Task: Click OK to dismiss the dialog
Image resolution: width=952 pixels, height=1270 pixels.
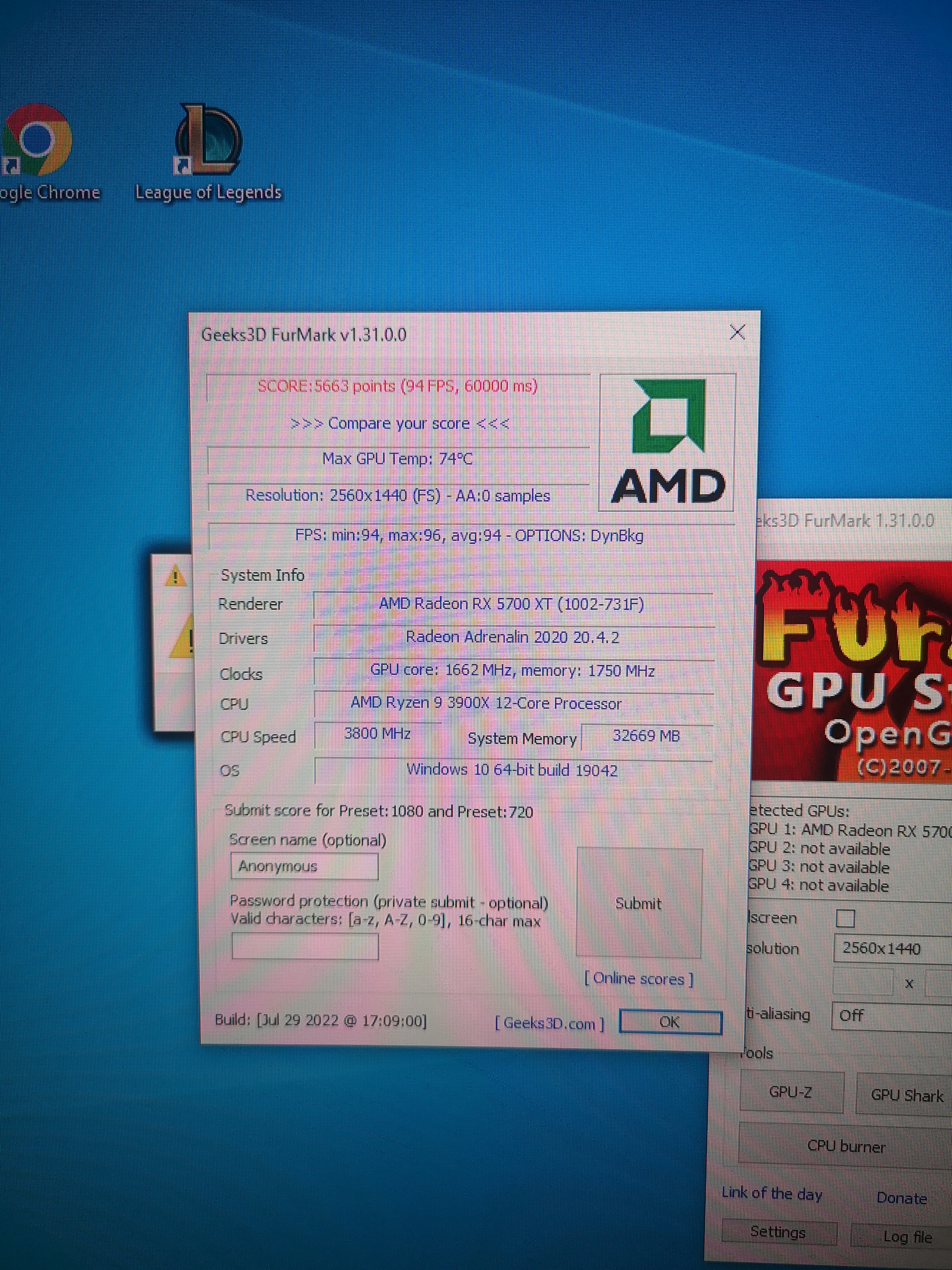Action: coord(670,1022)
